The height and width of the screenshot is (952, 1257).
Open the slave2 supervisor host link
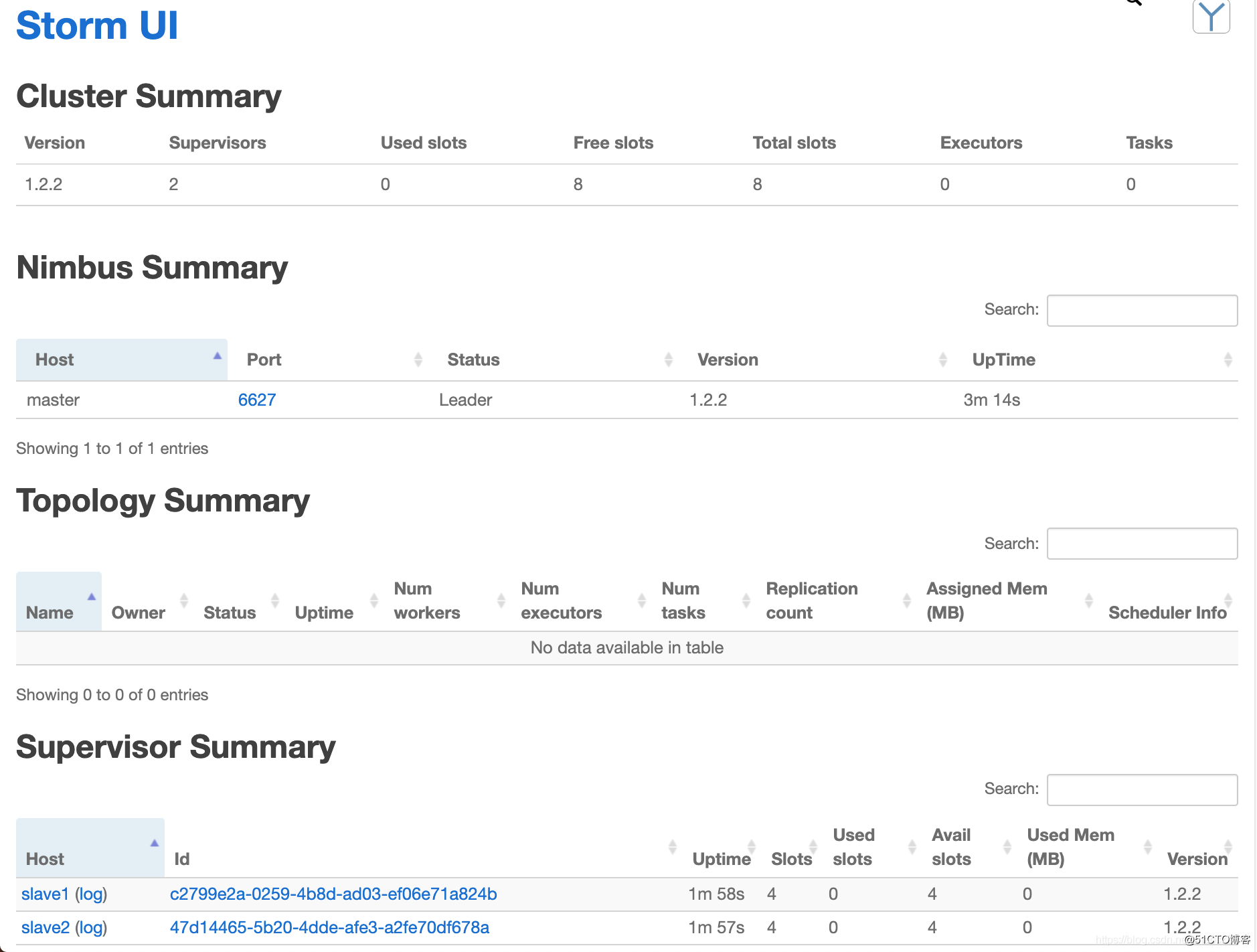(x=46, y=928)
